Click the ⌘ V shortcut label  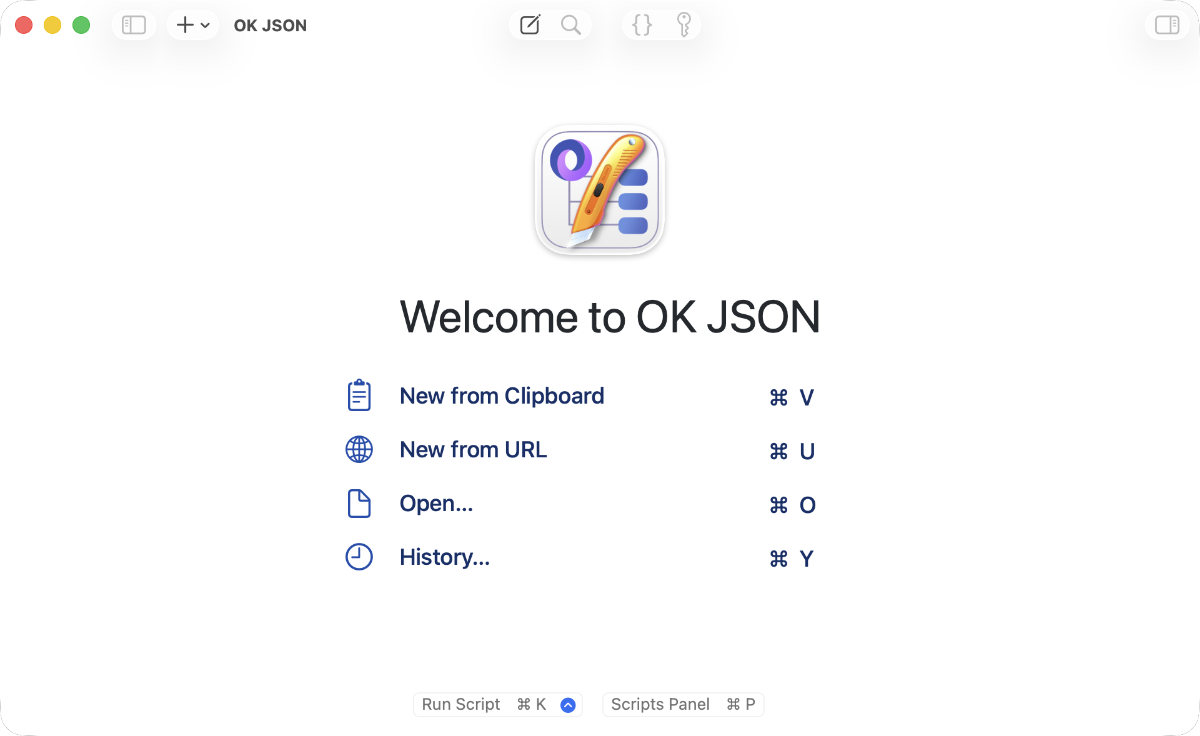tap(792, 398)
